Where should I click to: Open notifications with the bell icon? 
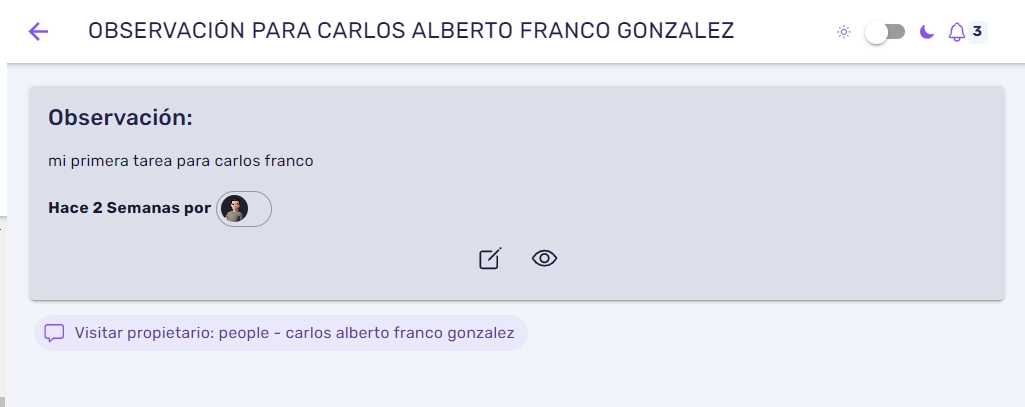click(x=956, y=32)
